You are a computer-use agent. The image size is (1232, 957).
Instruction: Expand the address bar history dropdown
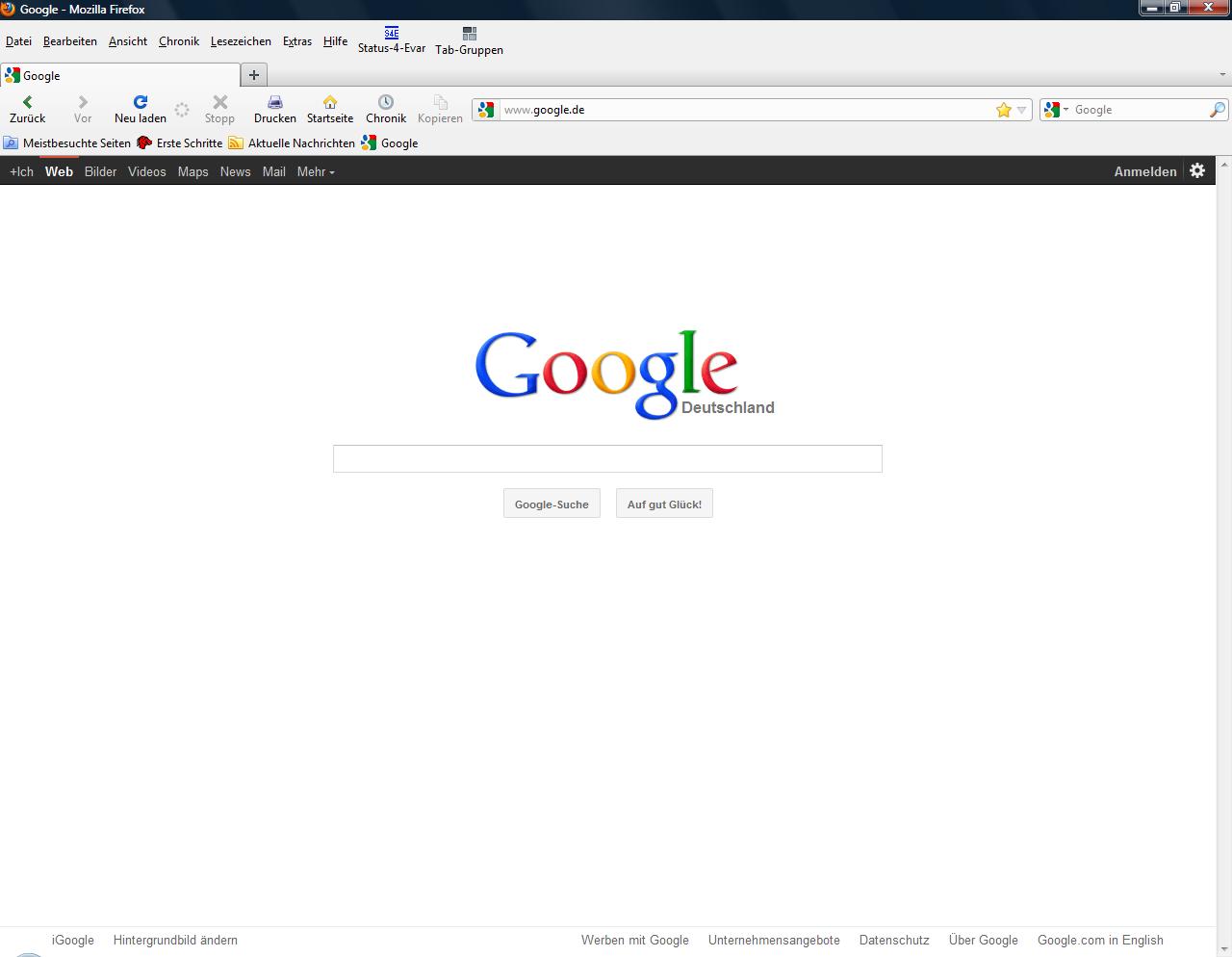coord(1022,110)
